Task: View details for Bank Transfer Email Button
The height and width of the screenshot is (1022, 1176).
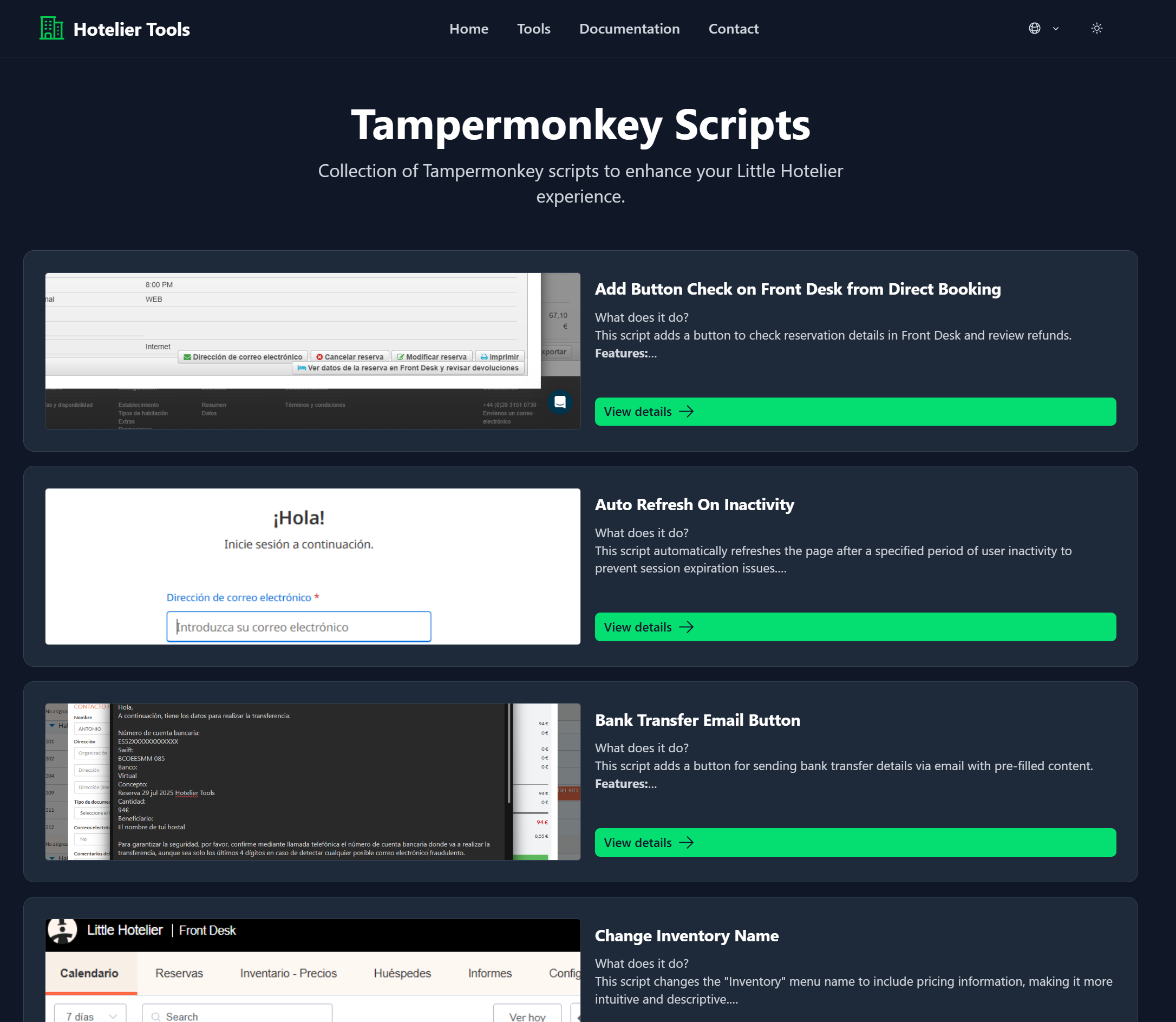Action: point(854,842)
